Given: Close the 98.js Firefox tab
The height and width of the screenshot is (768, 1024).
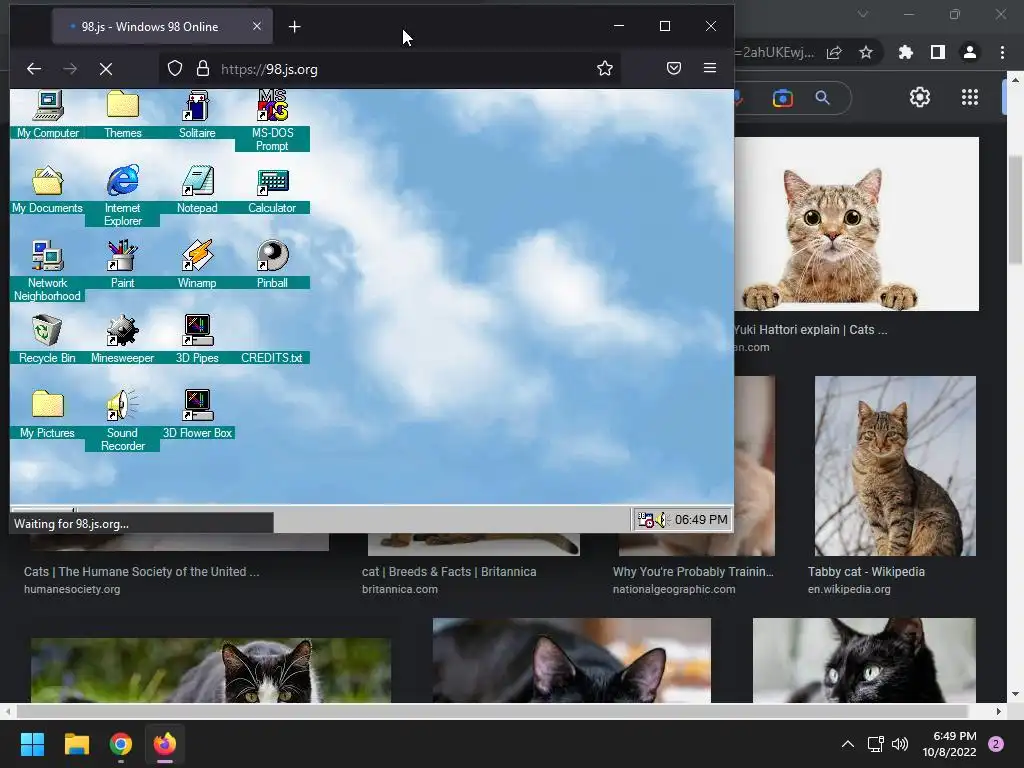Looking at the screenshot, I should point(257,26).
